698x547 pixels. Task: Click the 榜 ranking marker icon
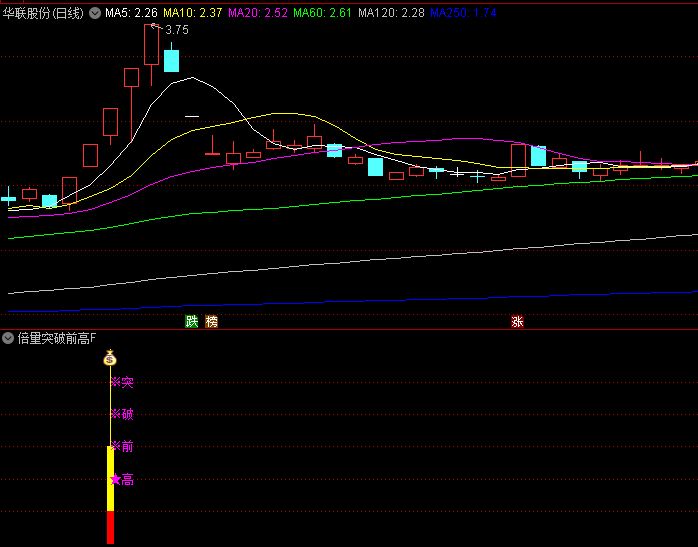tap(211, 321)
